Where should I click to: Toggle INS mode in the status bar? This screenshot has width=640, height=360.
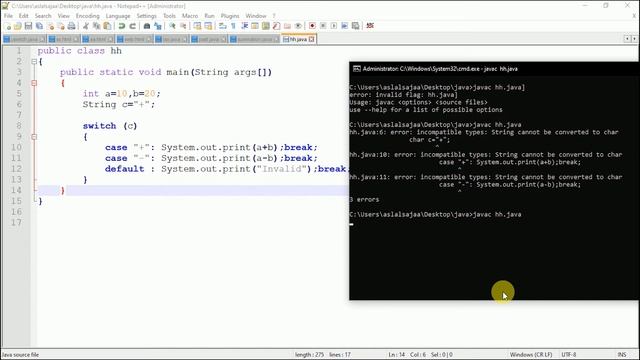[x=622, y=355]
